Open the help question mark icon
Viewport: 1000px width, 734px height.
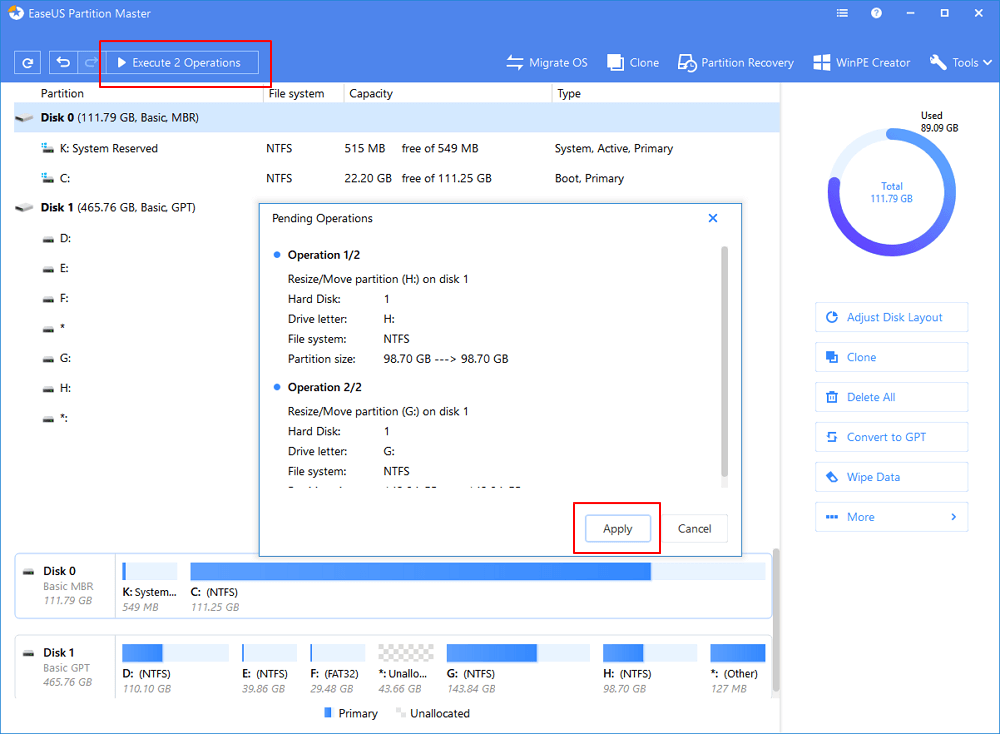876,14
